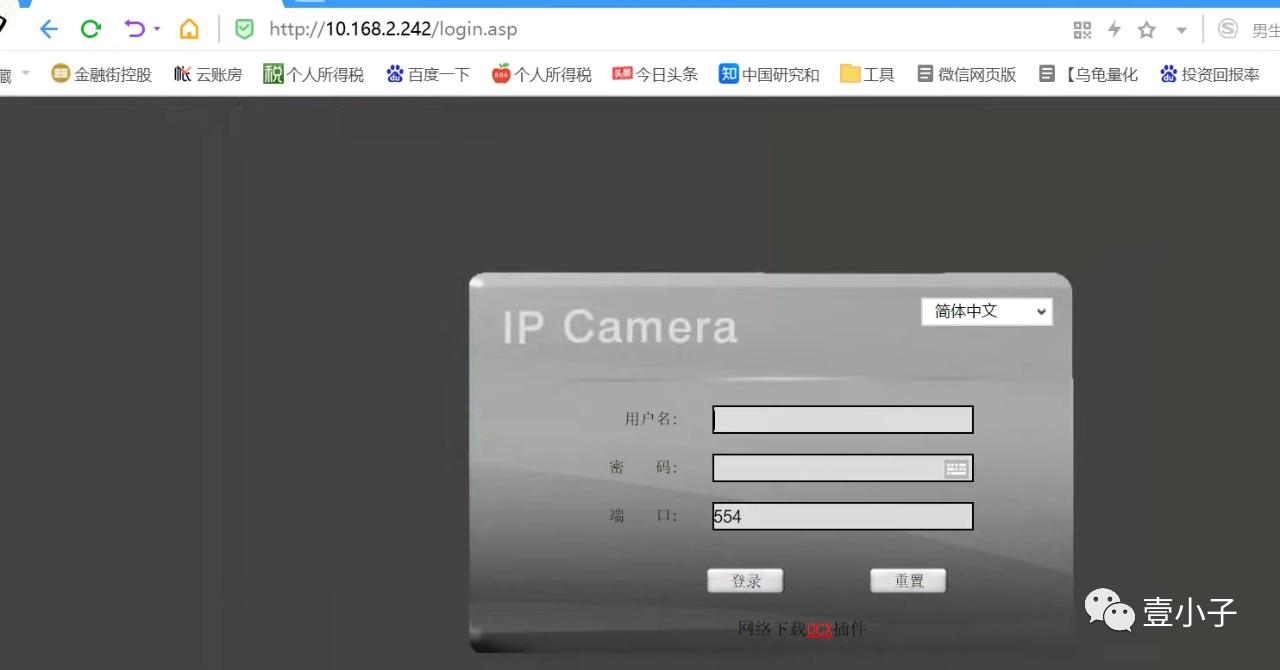Open the 个人所得税 bookmark with the 税 icon

[x=312, y=73]
